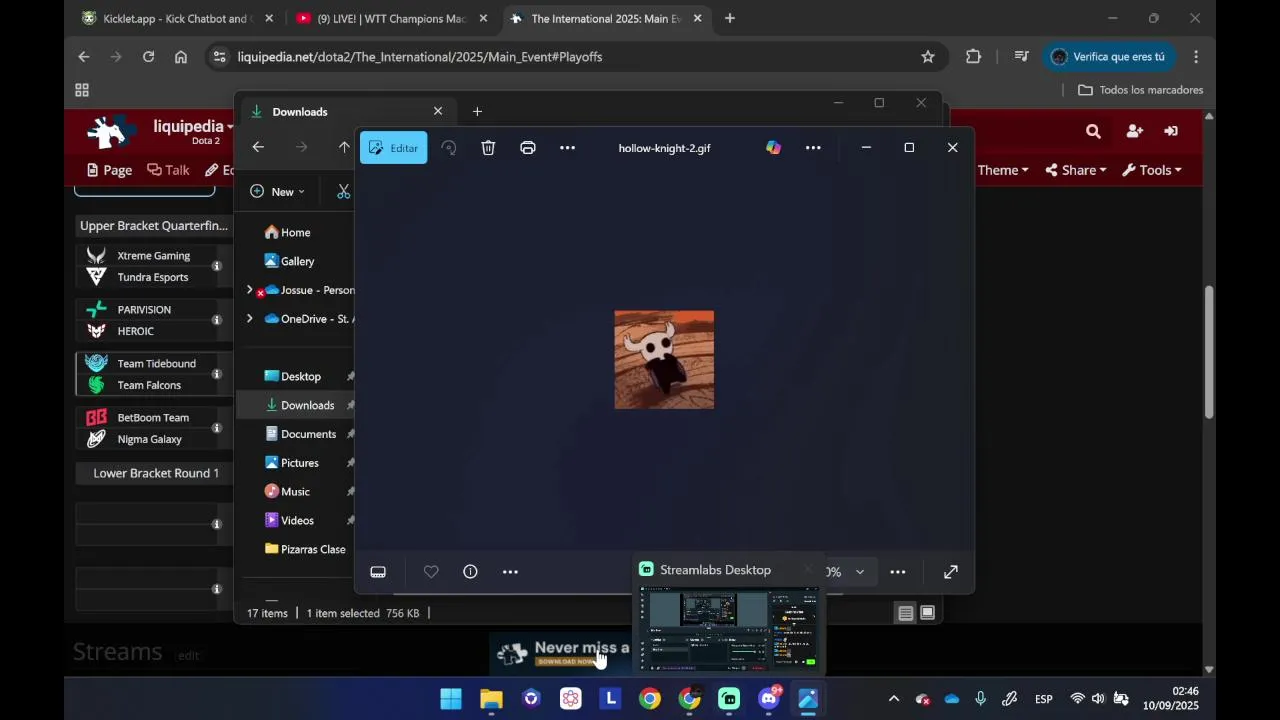Mark the image as favorite with heart icon

431,572
